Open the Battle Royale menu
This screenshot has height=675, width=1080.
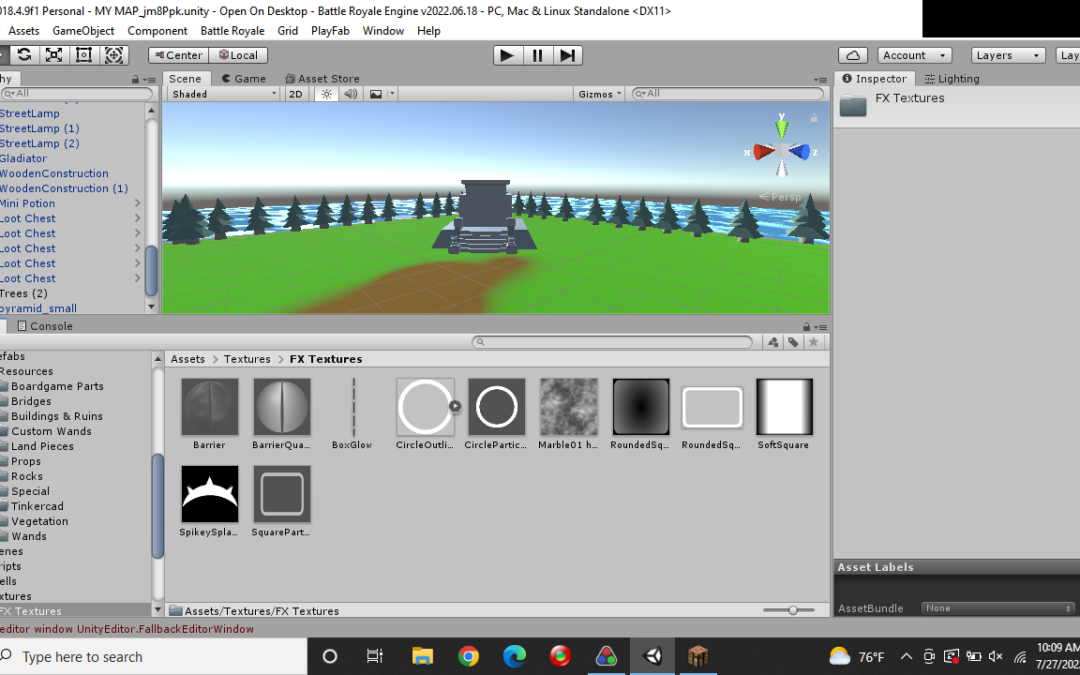232,30
